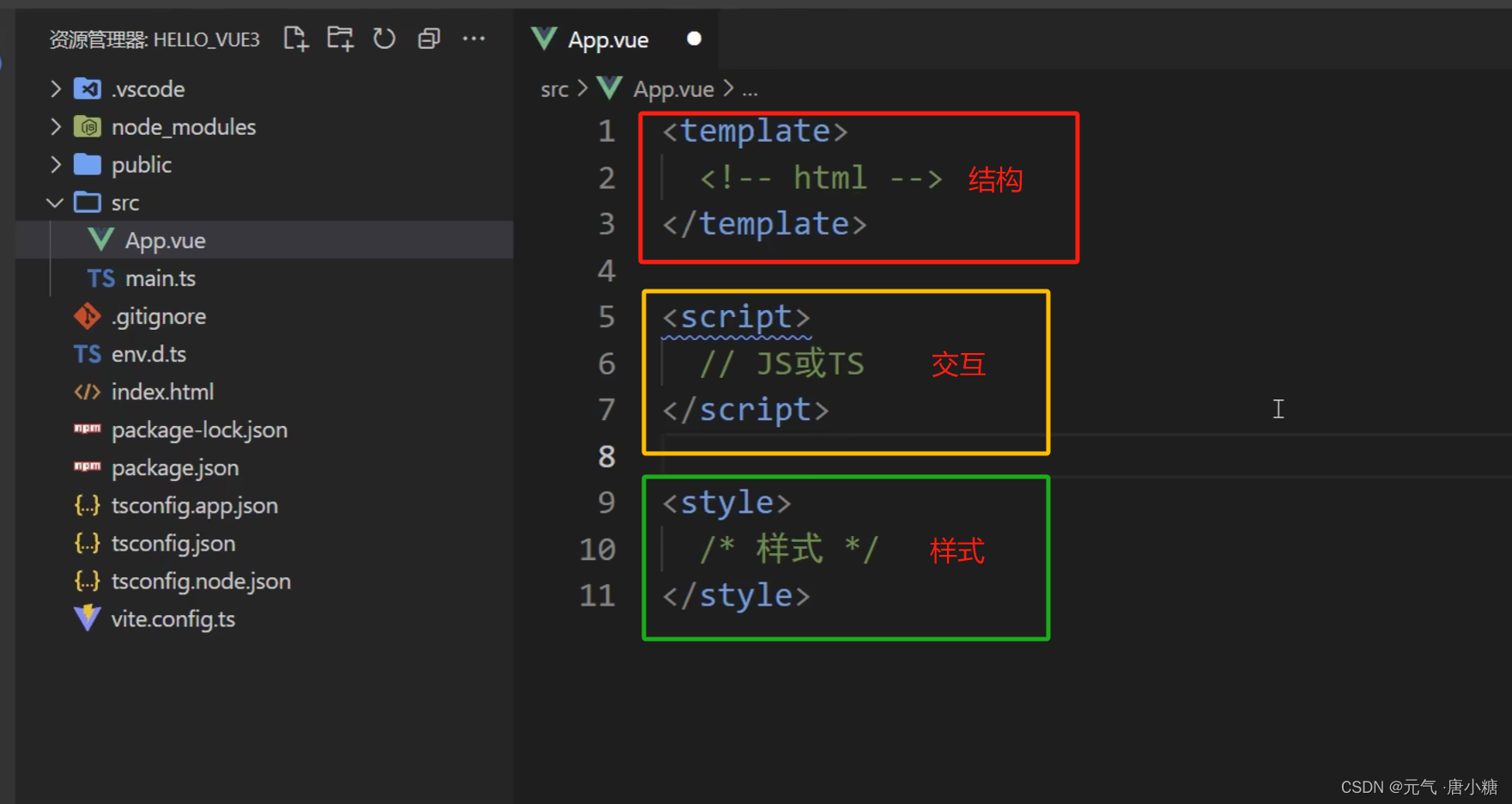Expand the .vscode folder
Image resolution: width=1512 pixels, height=804 pixels.
[x=54, y=88]
